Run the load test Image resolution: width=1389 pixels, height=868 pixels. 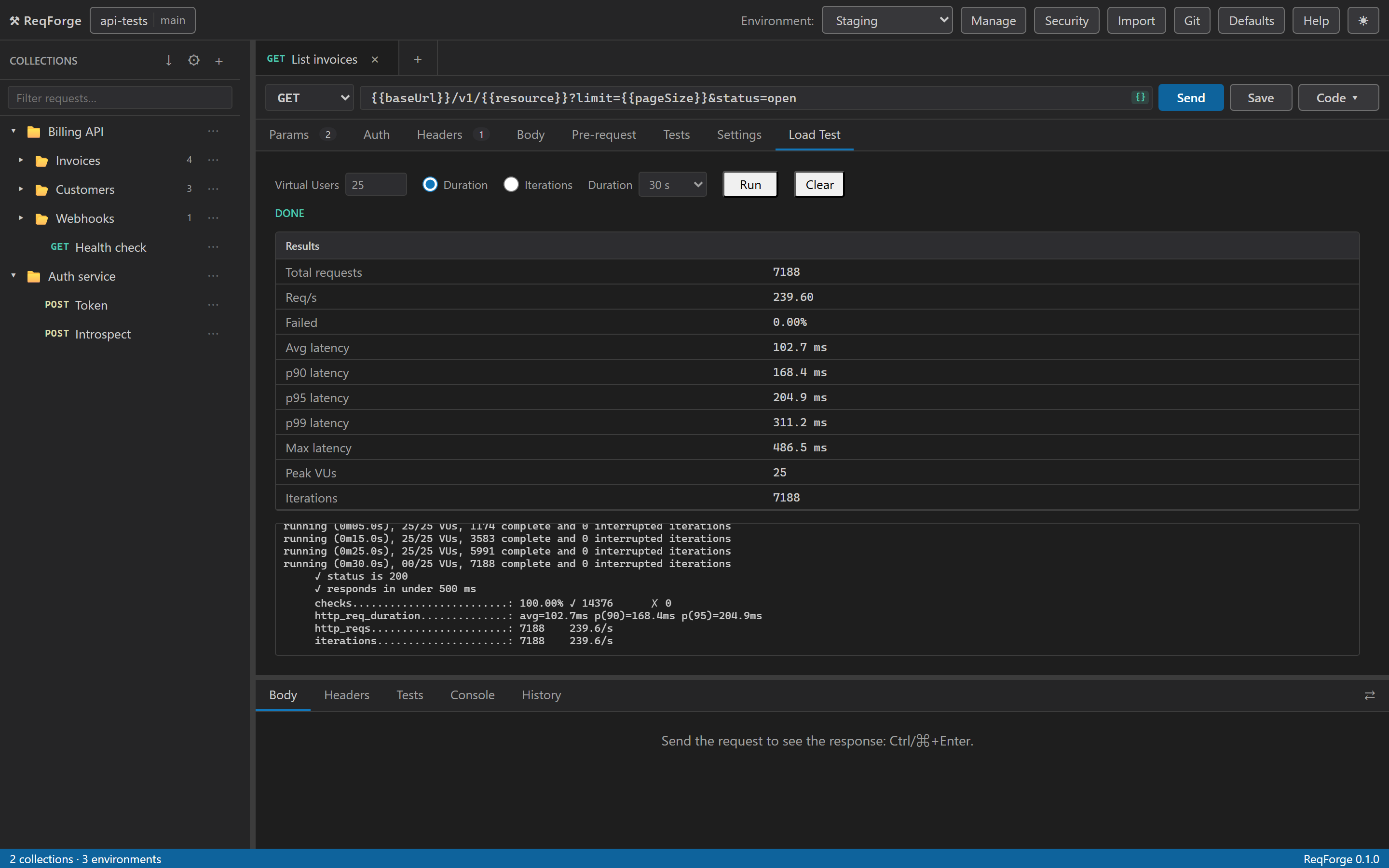(x=750, y=184)
